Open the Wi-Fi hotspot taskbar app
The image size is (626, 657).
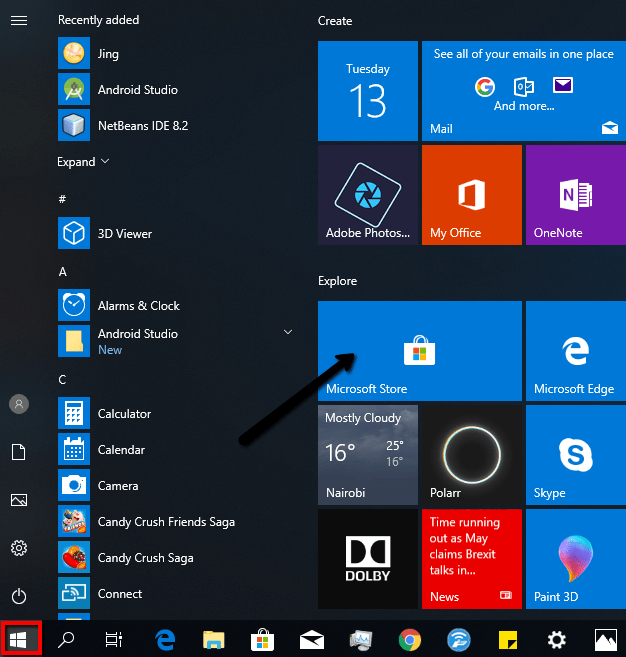click(459, 640)
